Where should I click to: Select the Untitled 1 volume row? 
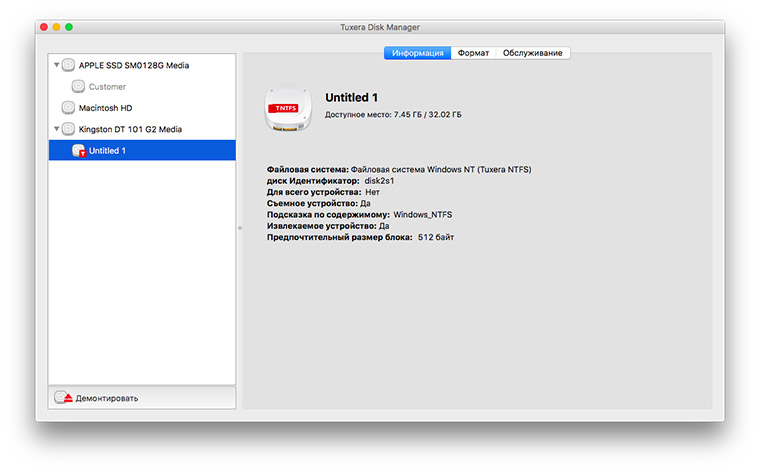coord(142,150)
